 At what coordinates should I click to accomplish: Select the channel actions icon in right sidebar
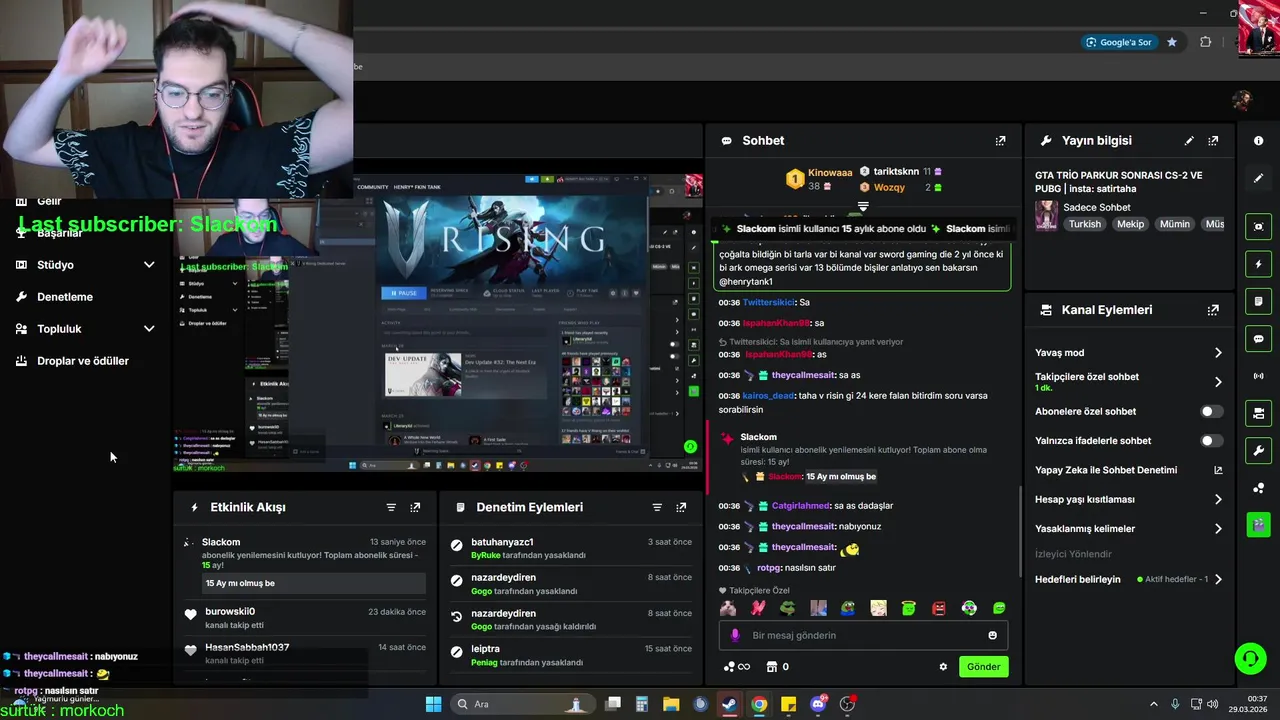(x=1258, y=413)
